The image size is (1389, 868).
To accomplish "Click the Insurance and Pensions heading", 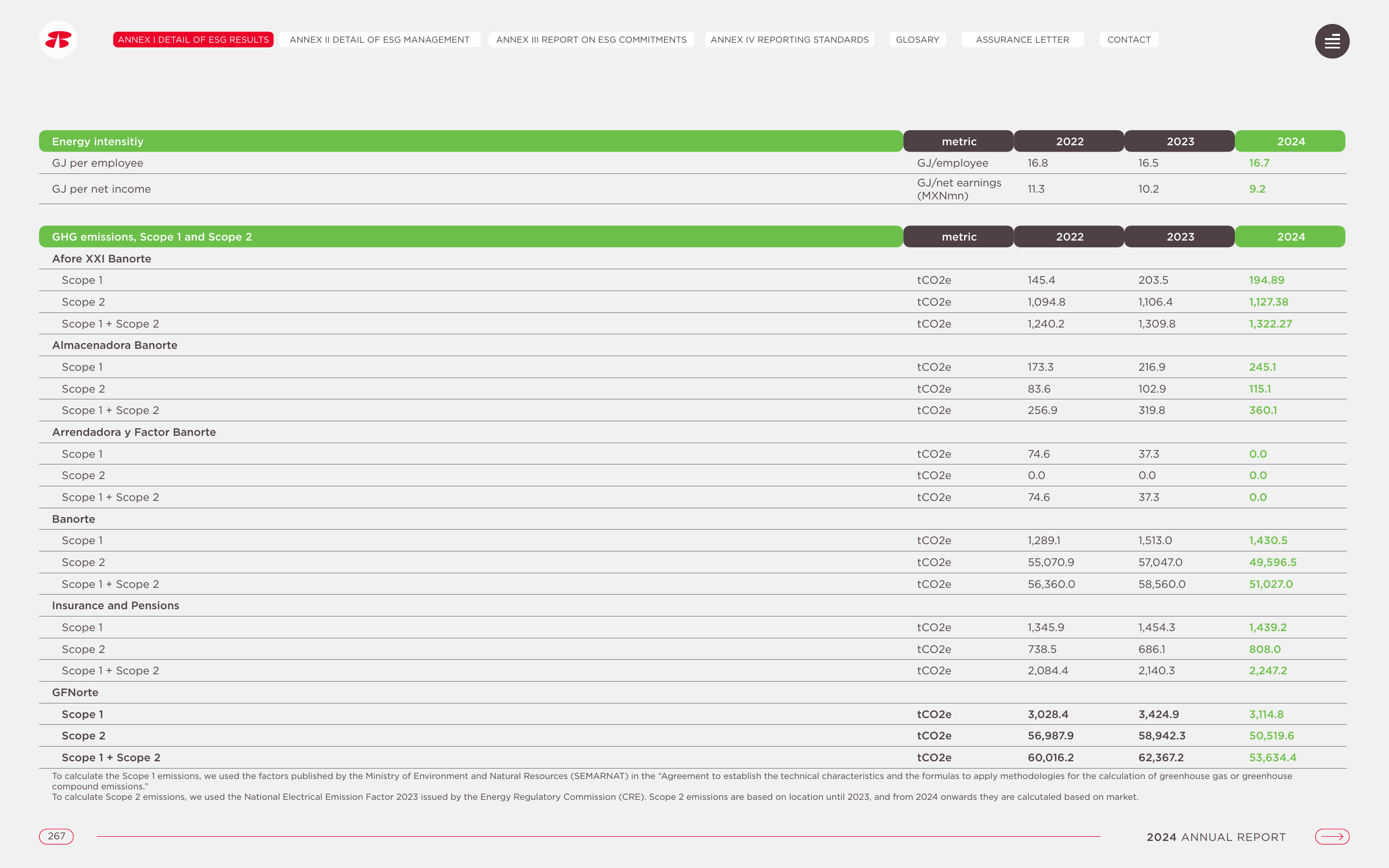I will tap(116, 606).
